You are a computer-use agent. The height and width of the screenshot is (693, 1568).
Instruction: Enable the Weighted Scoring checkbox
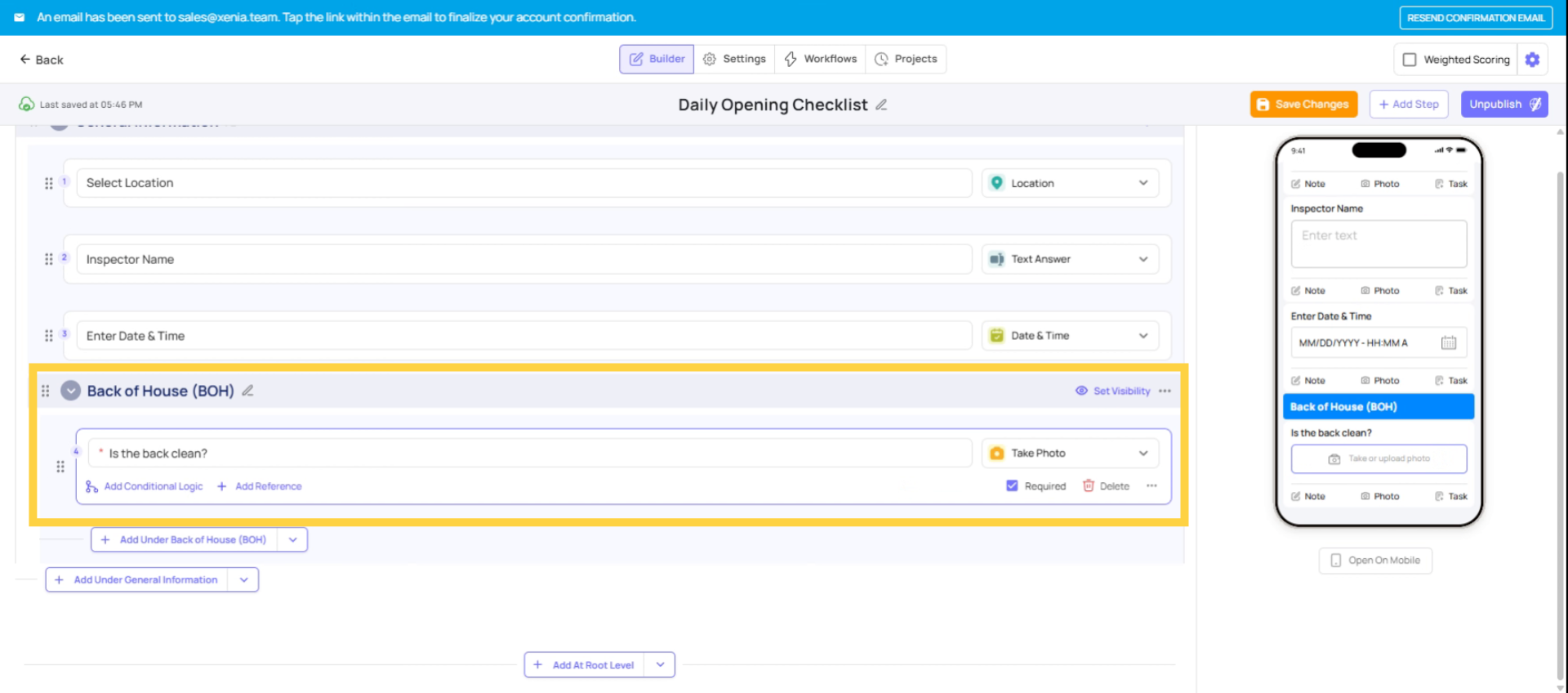point(1410,60)
